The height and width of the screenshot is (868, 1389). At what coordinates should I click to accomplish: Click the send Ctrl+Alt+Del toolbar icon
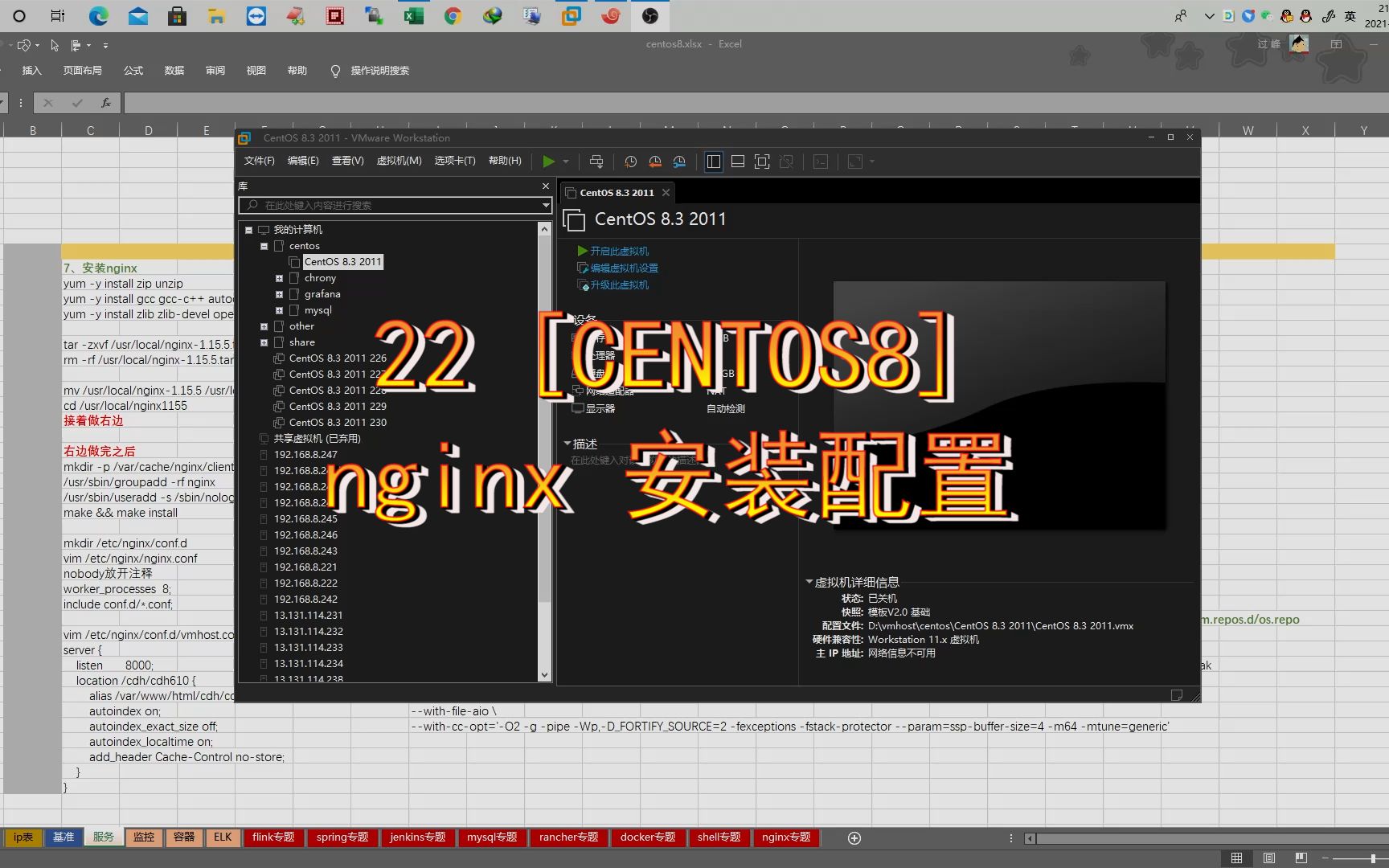[786, 162]
